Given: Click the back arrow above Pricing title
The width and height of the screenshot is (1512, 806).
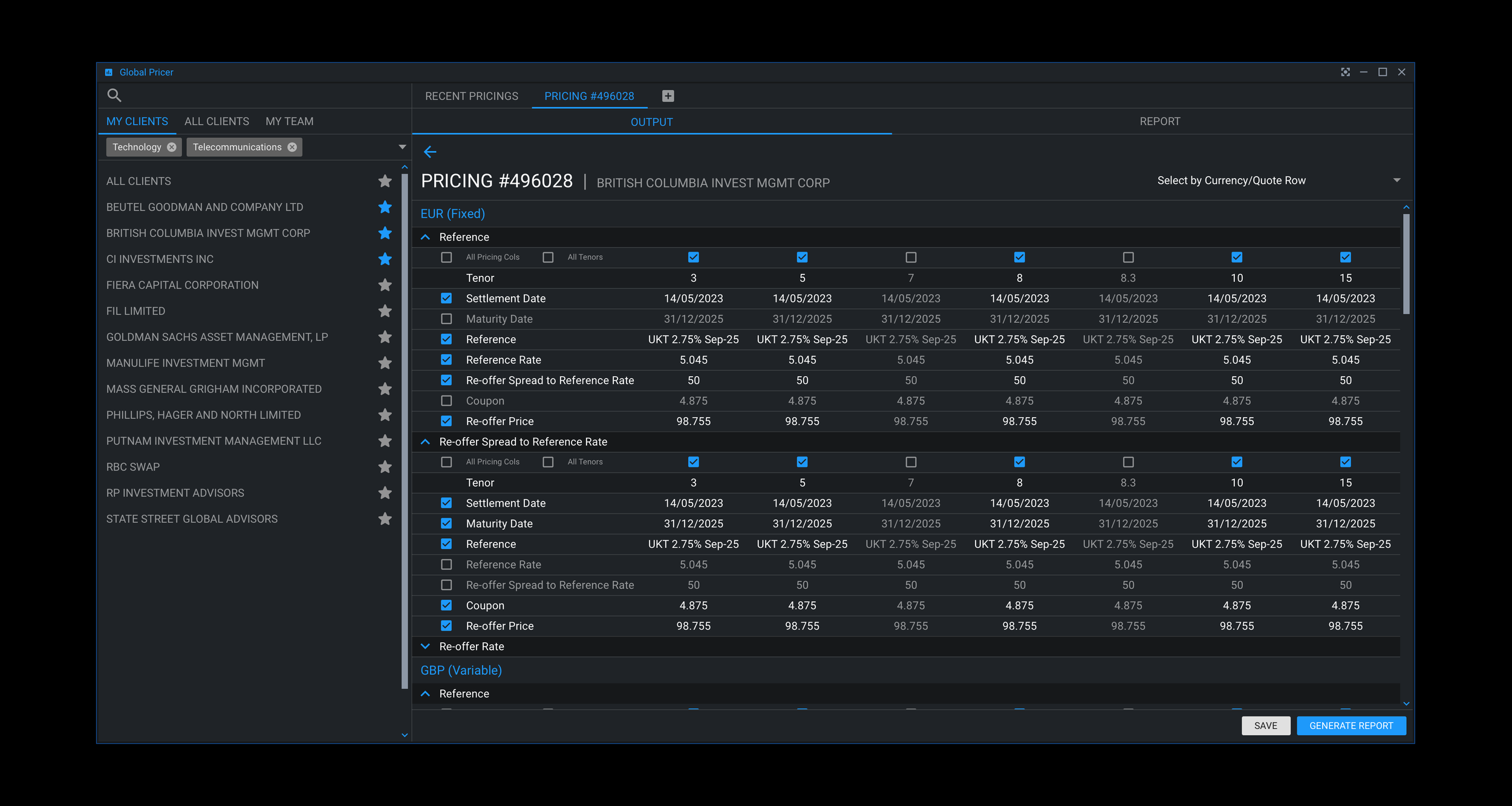Looking at the screenshot, I should tap(430, 152).
